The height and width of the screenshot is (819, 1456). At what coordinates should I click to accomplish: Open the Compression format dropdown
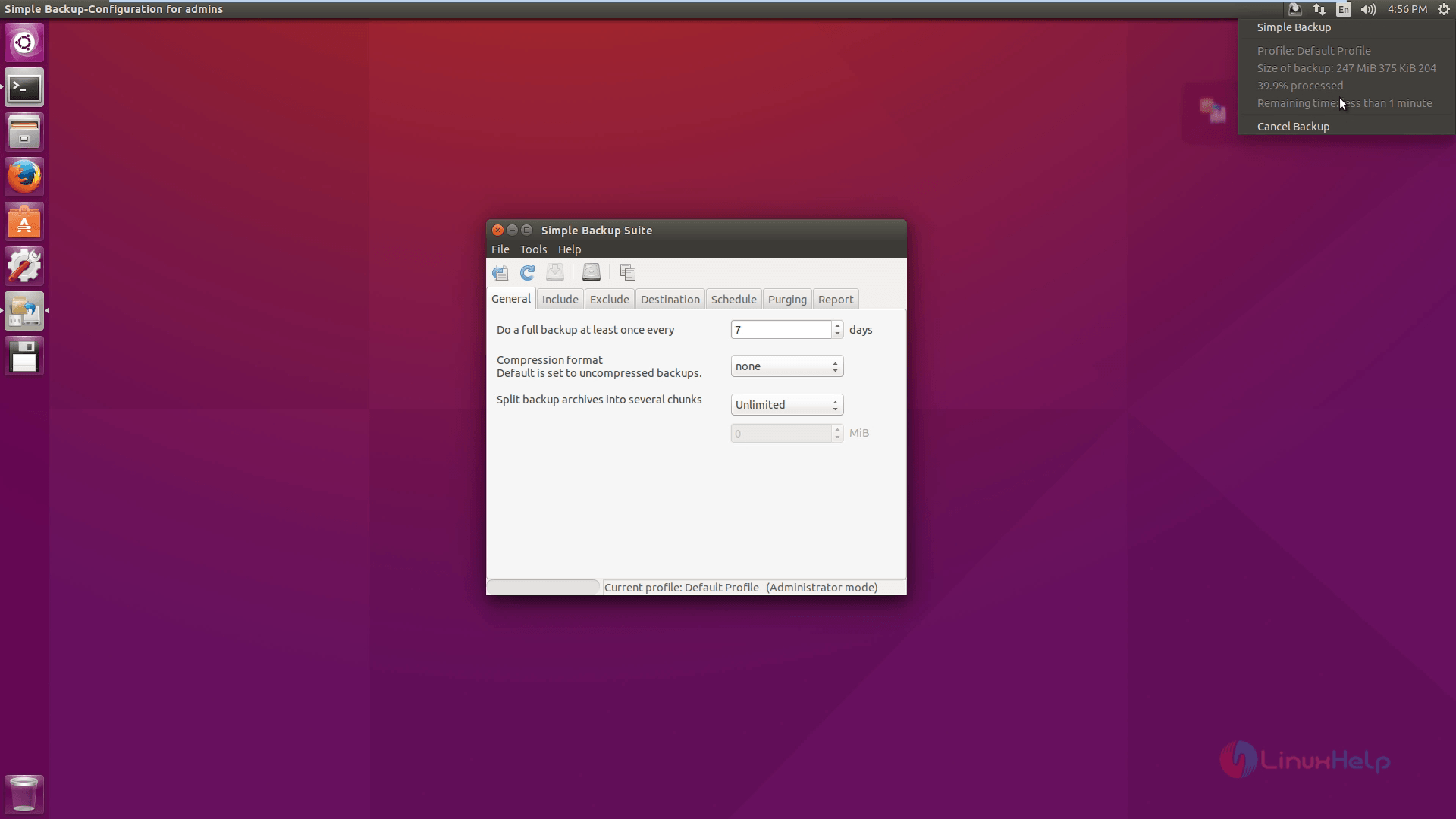tap(787, 366)
